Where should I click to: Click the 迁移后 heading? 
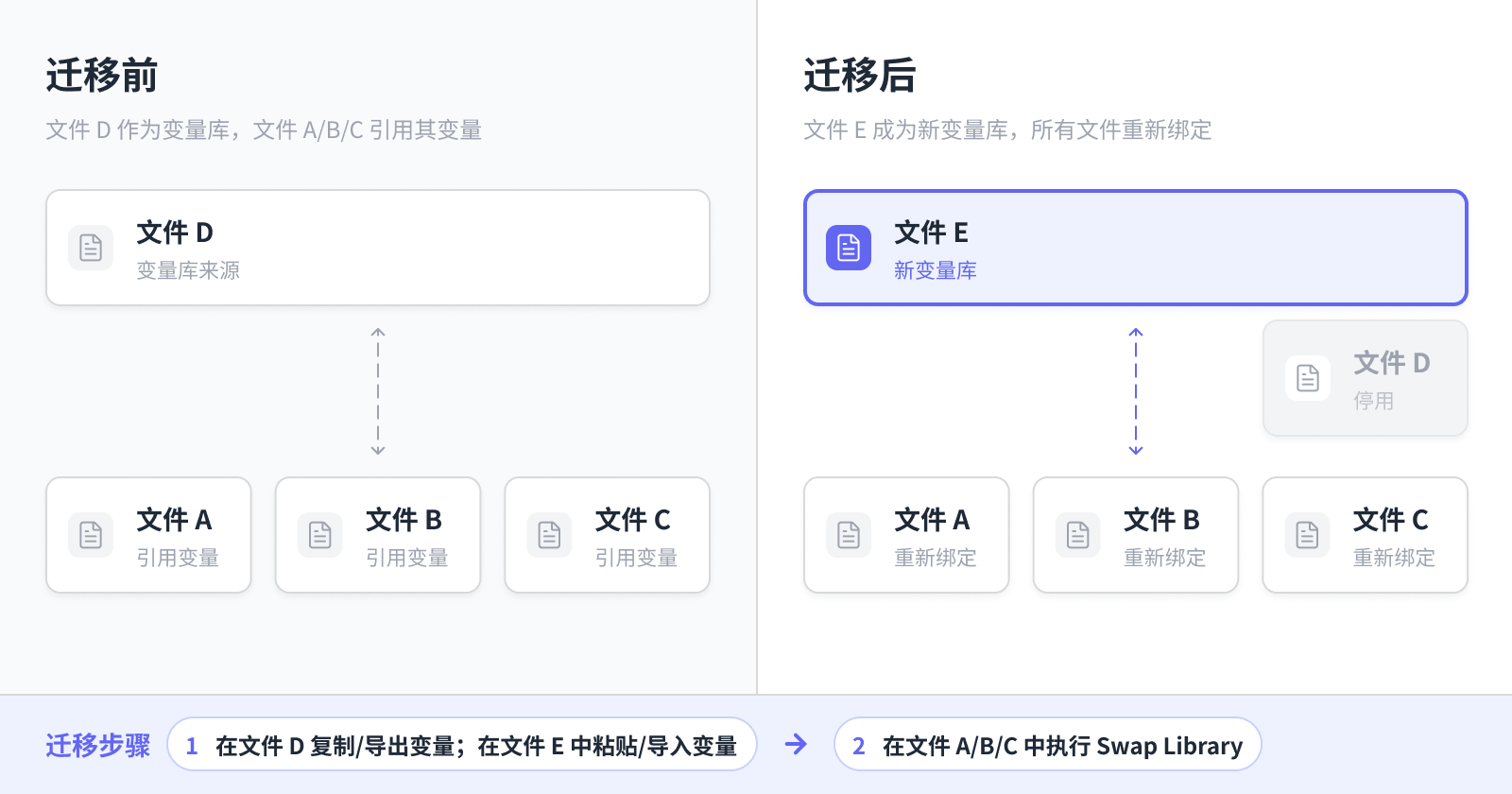pos(860,76)
